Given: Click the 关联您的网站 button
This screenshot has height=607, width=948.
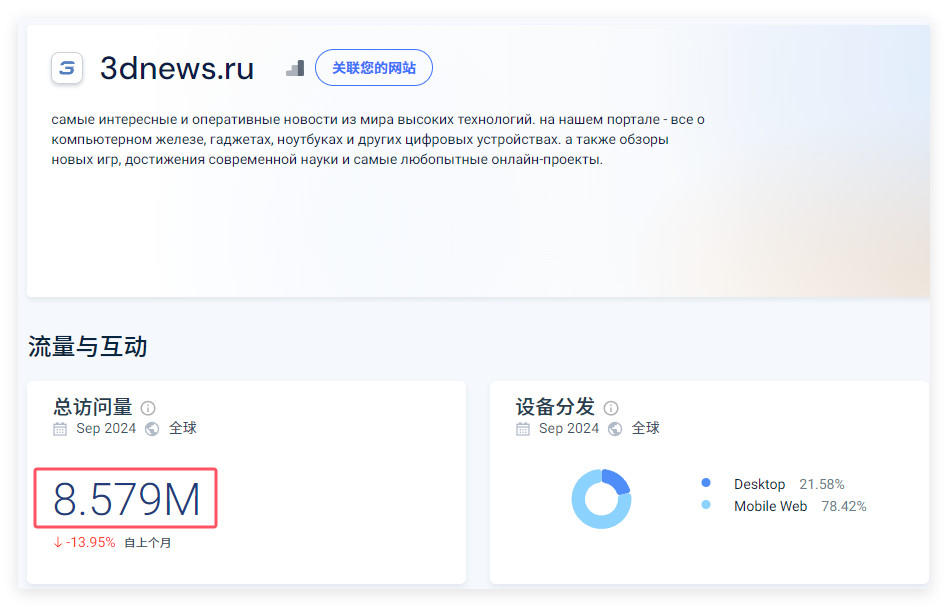Looking at the screenshot, I should coord(374,68).
